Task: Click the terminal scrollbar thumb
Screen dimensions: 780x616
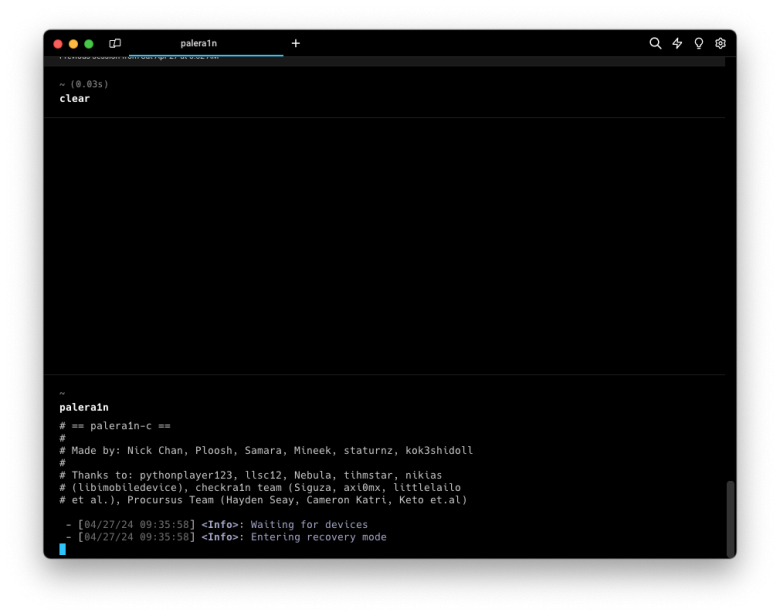Action: (730, 519)
